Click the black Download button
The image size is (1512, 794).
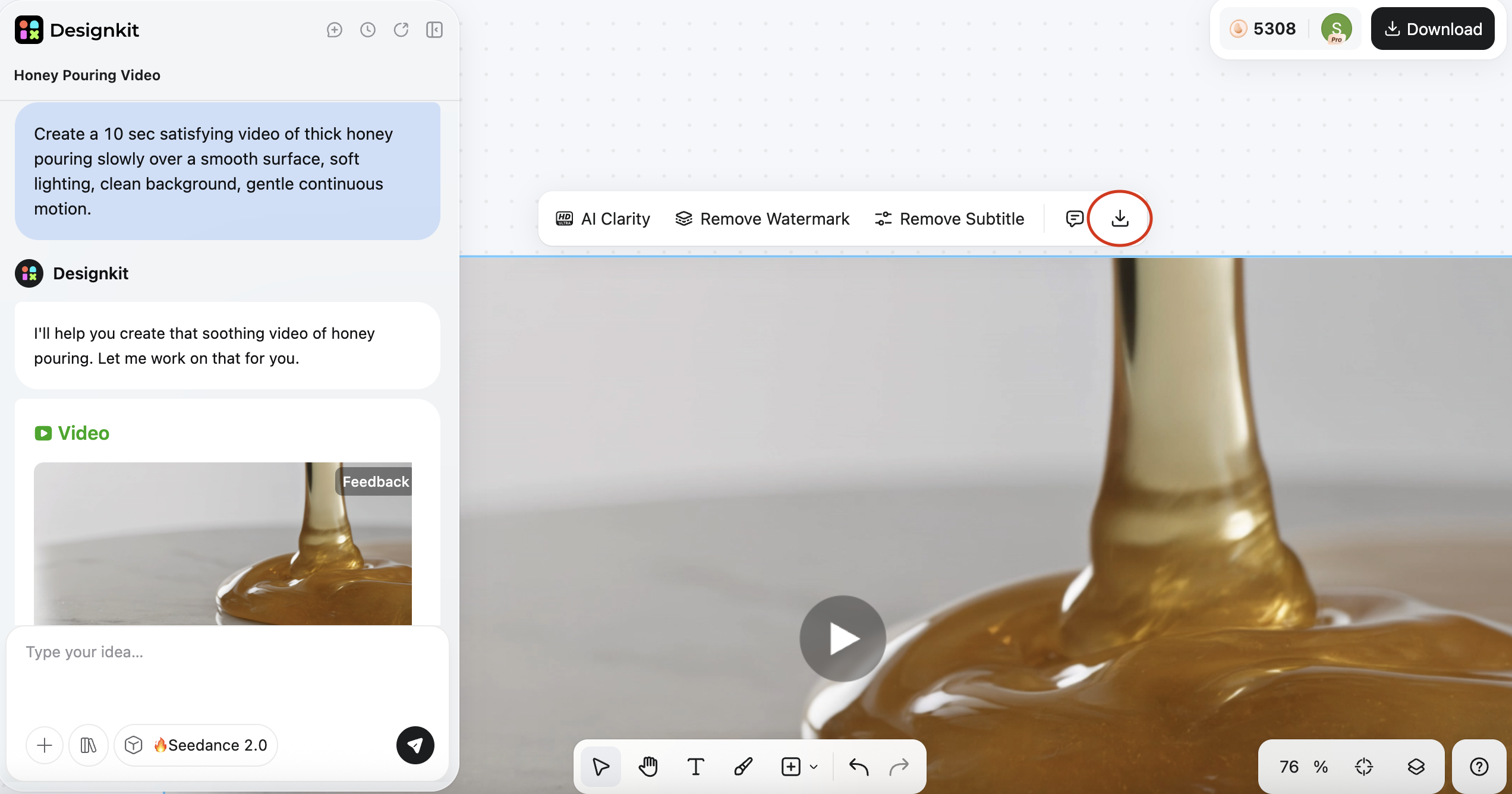(x=1433, y=29)
